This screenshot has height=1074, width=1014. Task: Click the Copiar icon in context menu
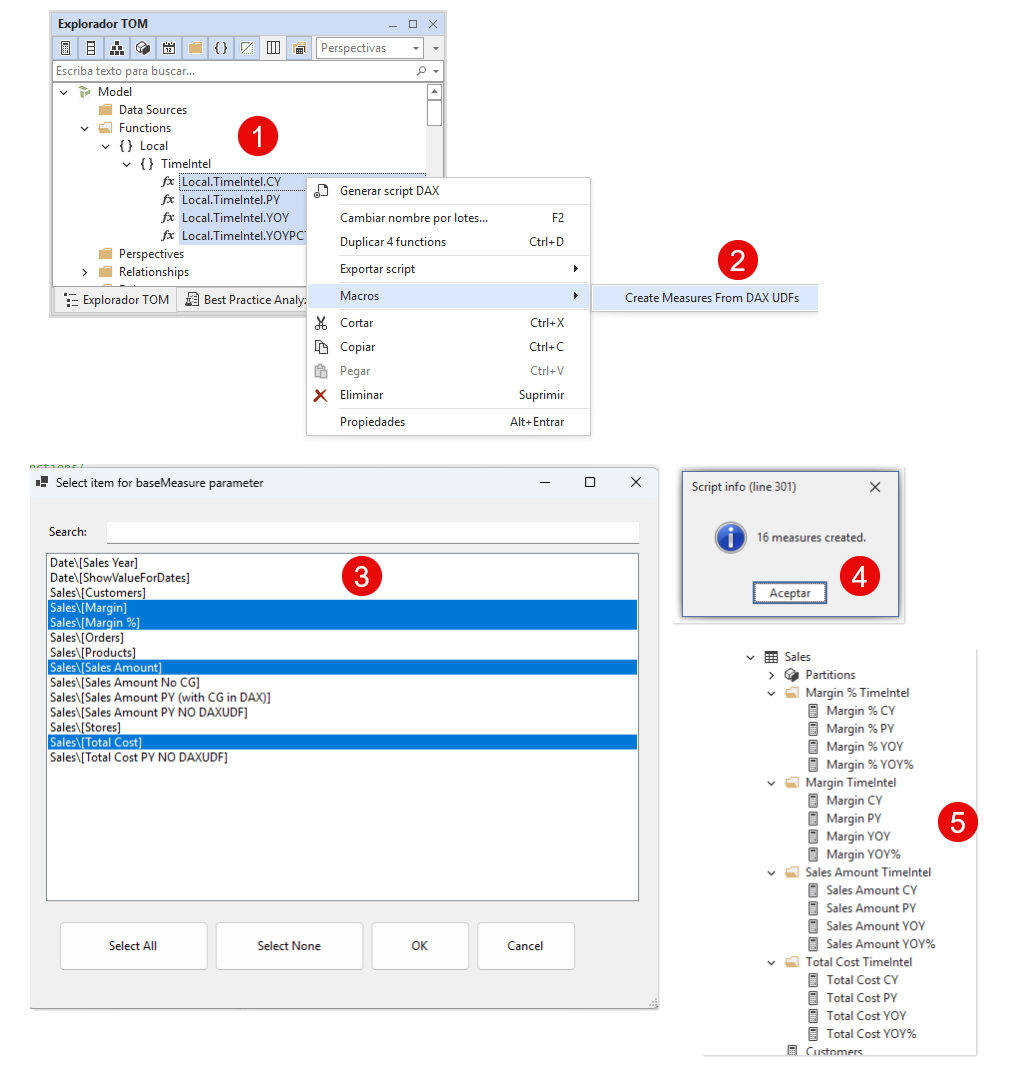point(321,347)
